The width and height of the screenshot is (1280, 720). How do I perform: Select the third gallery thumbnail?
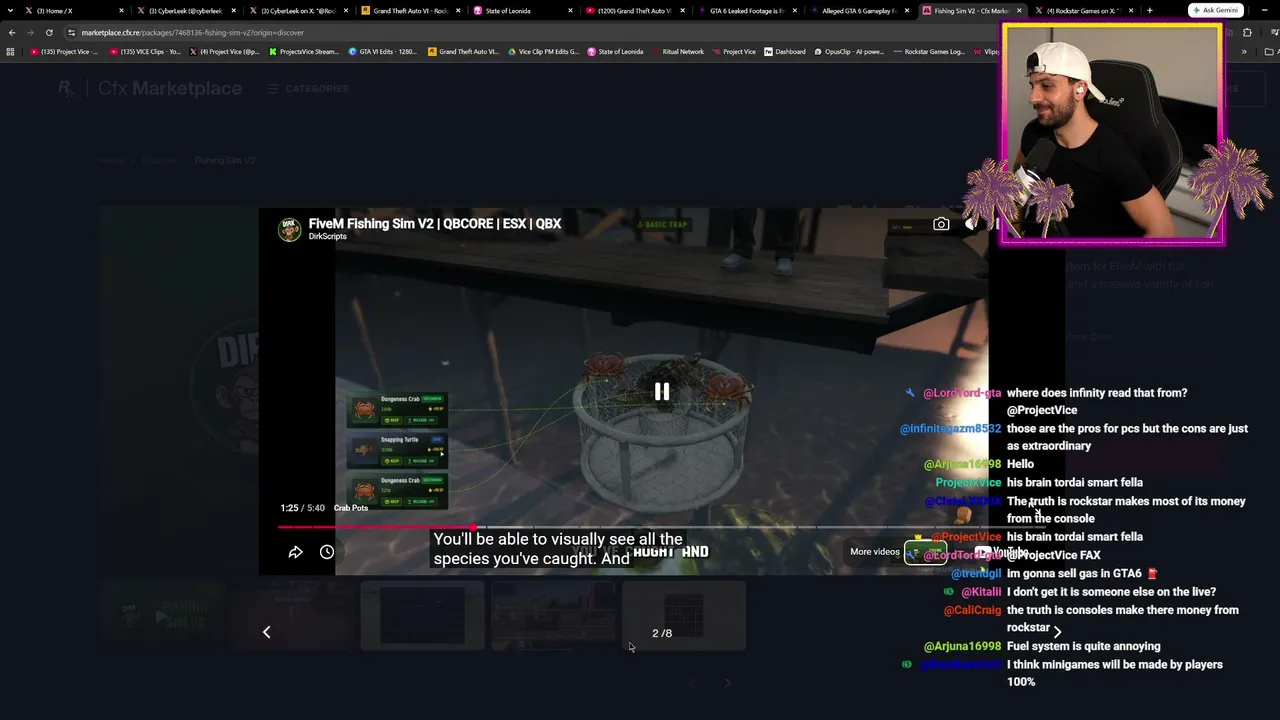pos(423,616)
